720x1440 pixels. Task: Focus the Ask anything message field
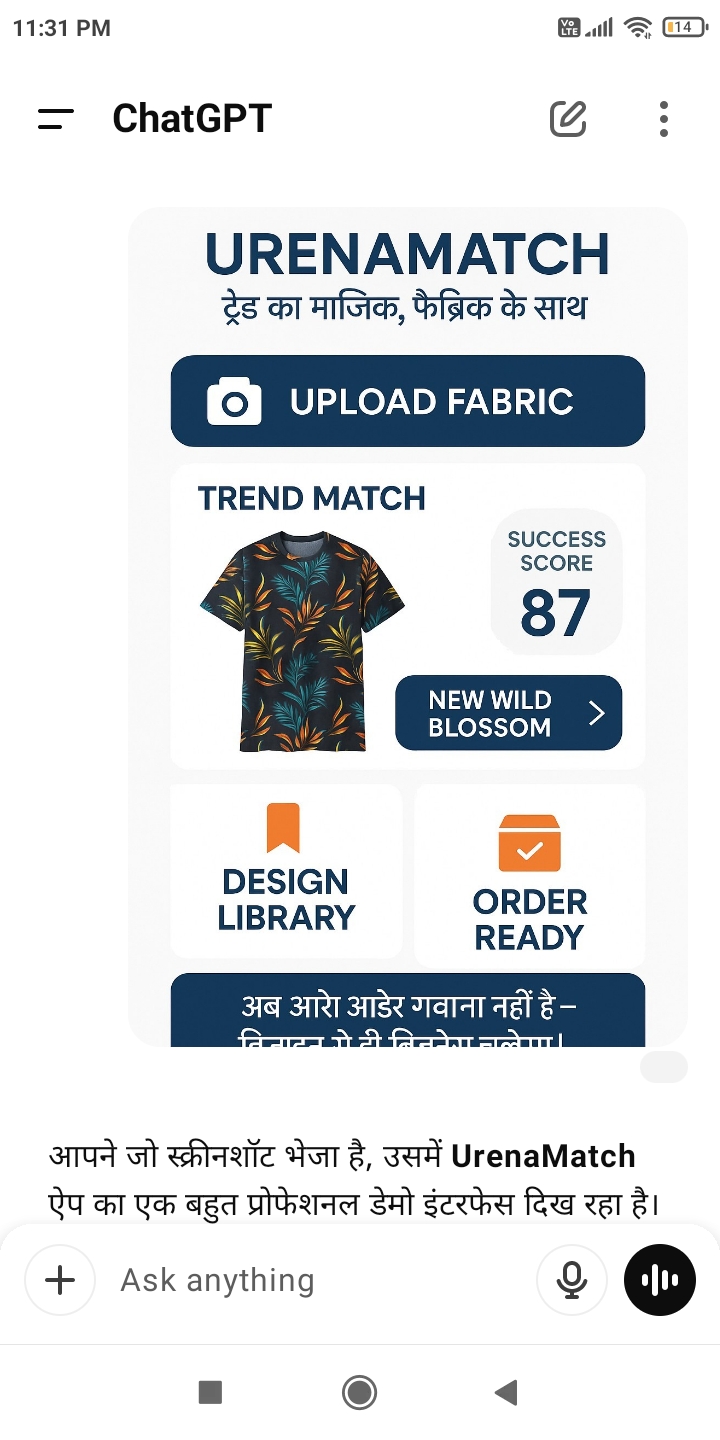(320, 1280)
